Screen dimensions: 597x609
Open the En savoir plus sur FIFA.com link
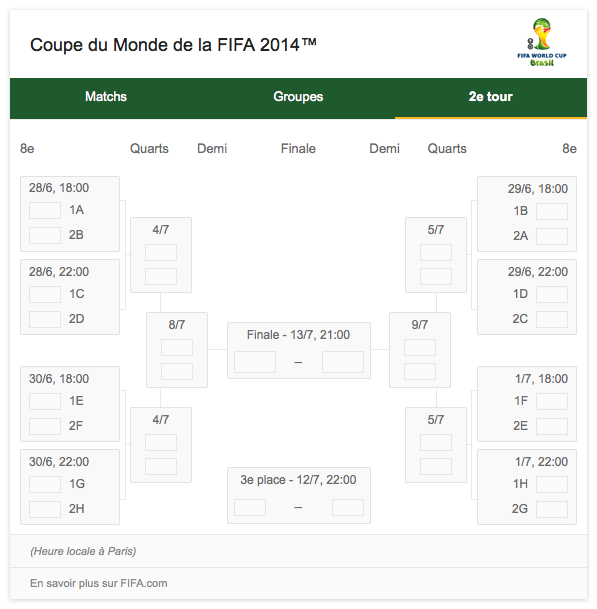pyautogui.click(x=99, y=583)
